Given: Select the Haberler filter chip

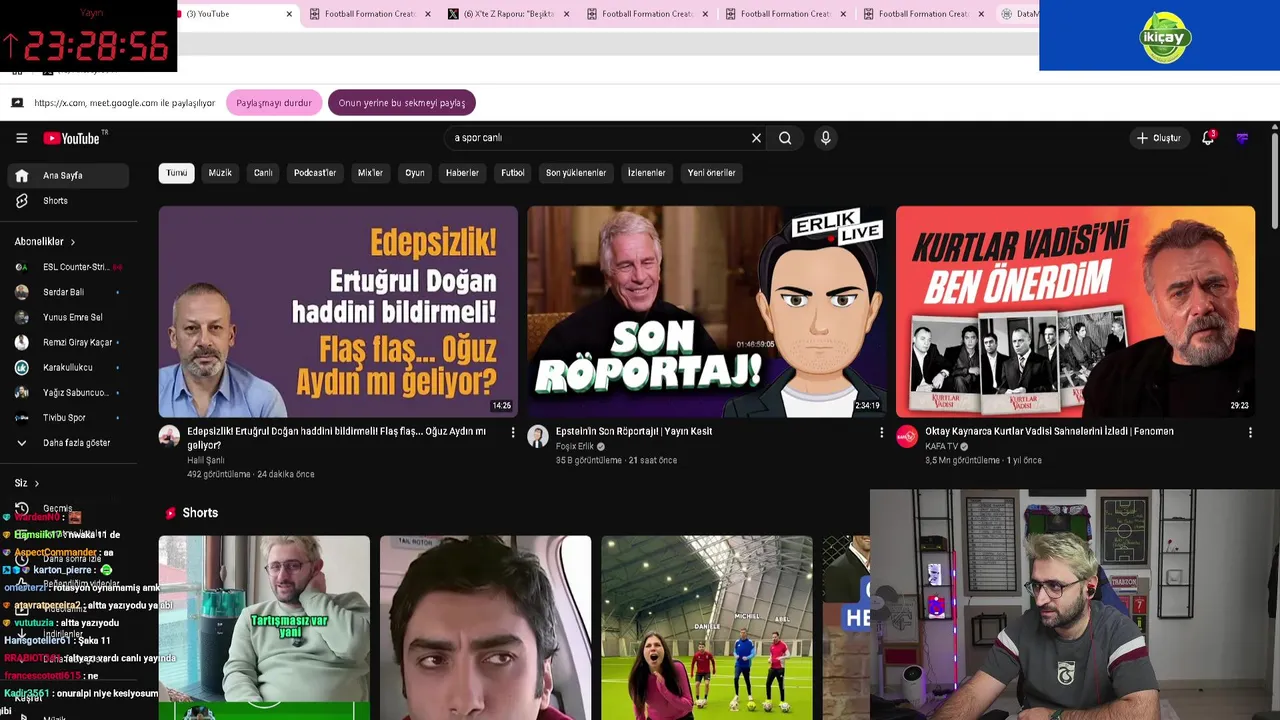Looking at the screenshot, I should pos(462,173).
